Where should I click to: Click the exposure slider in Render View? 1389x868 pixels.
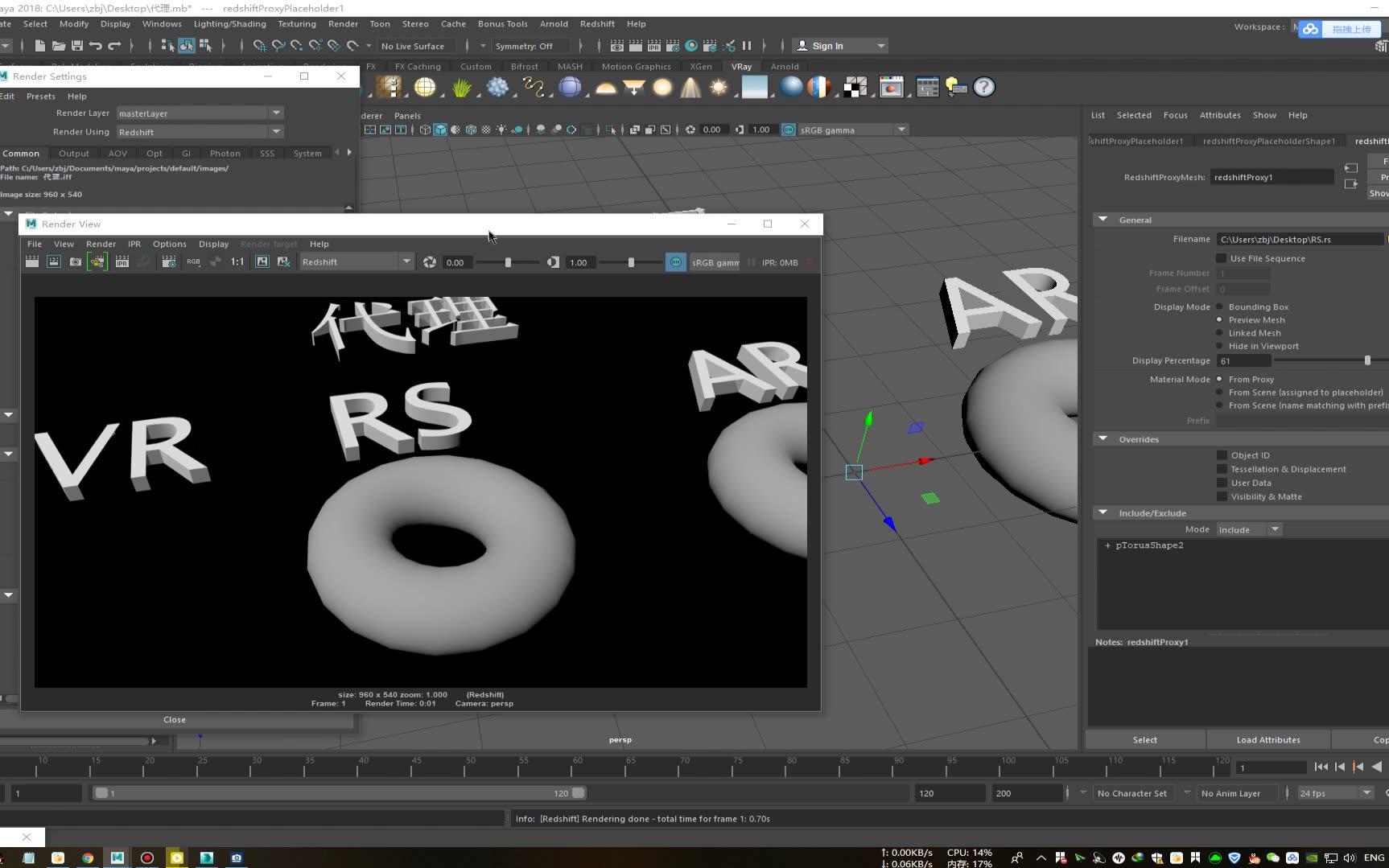(508, 262)
